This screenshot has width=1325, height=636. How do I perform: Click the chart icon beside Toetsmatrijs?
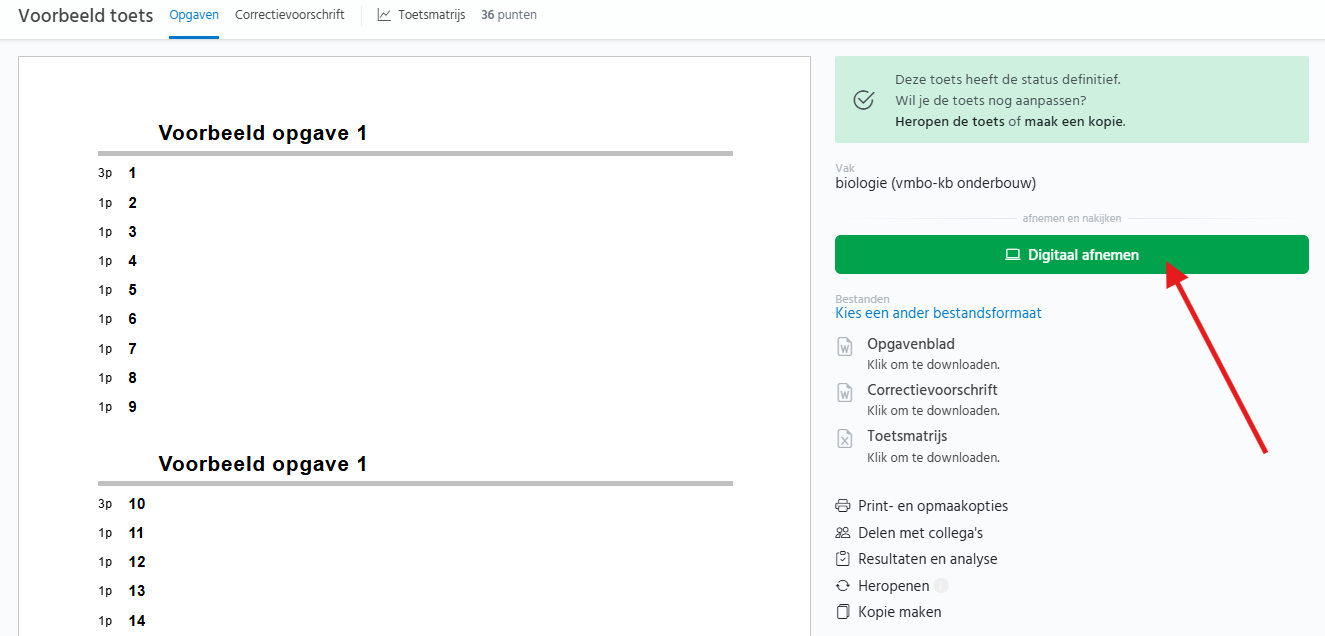(x=384, y=15)
